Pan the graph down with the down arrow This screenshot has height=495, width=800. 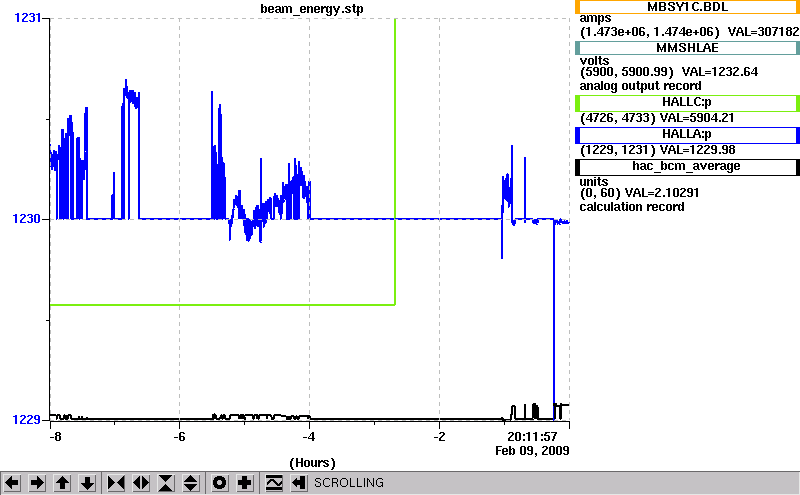[88, 483]
